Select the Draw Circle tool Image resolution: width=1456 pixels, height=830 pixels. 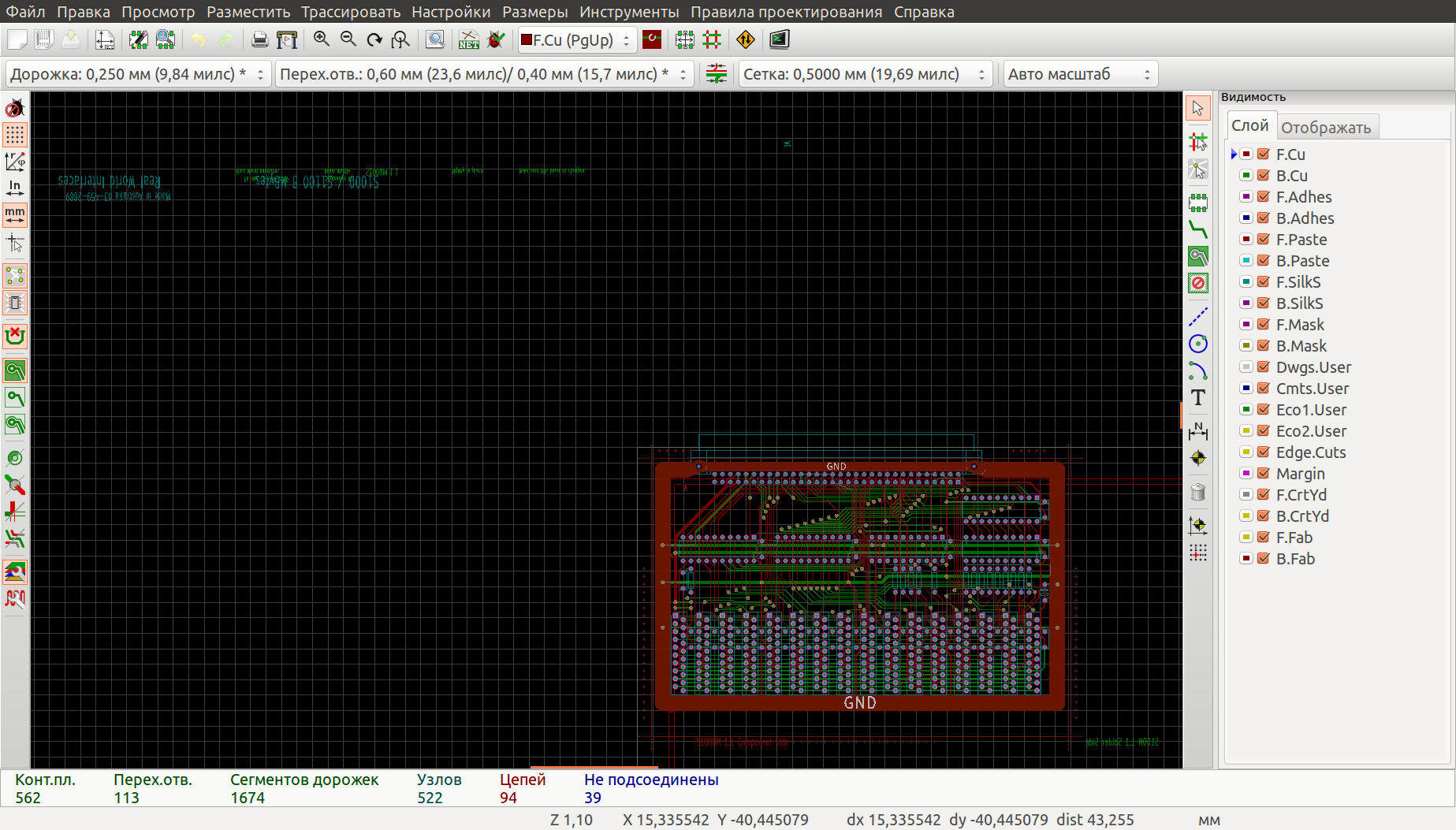coord(1197,344)
